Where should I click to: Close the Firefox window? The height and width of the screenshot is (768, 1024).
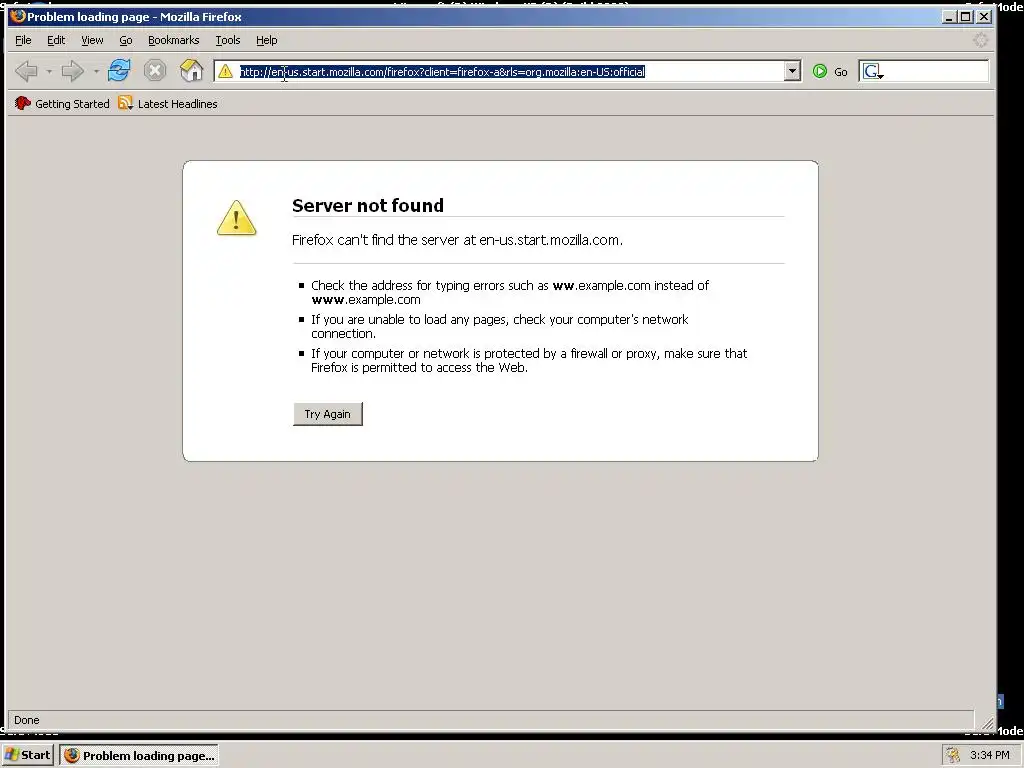[984, 17]
